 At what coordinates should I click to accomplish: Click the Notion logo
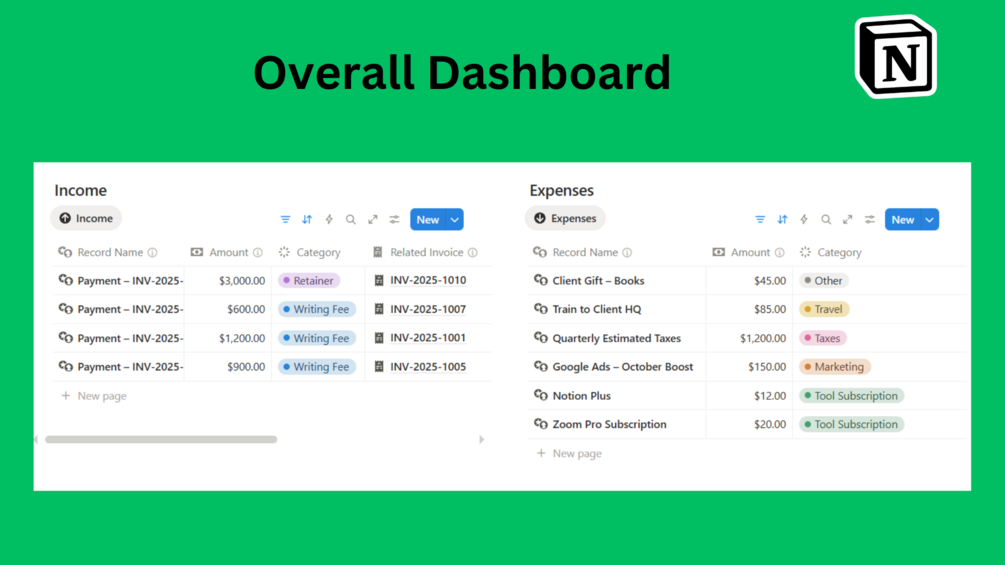pyautogui.click(x=896, y=56)
